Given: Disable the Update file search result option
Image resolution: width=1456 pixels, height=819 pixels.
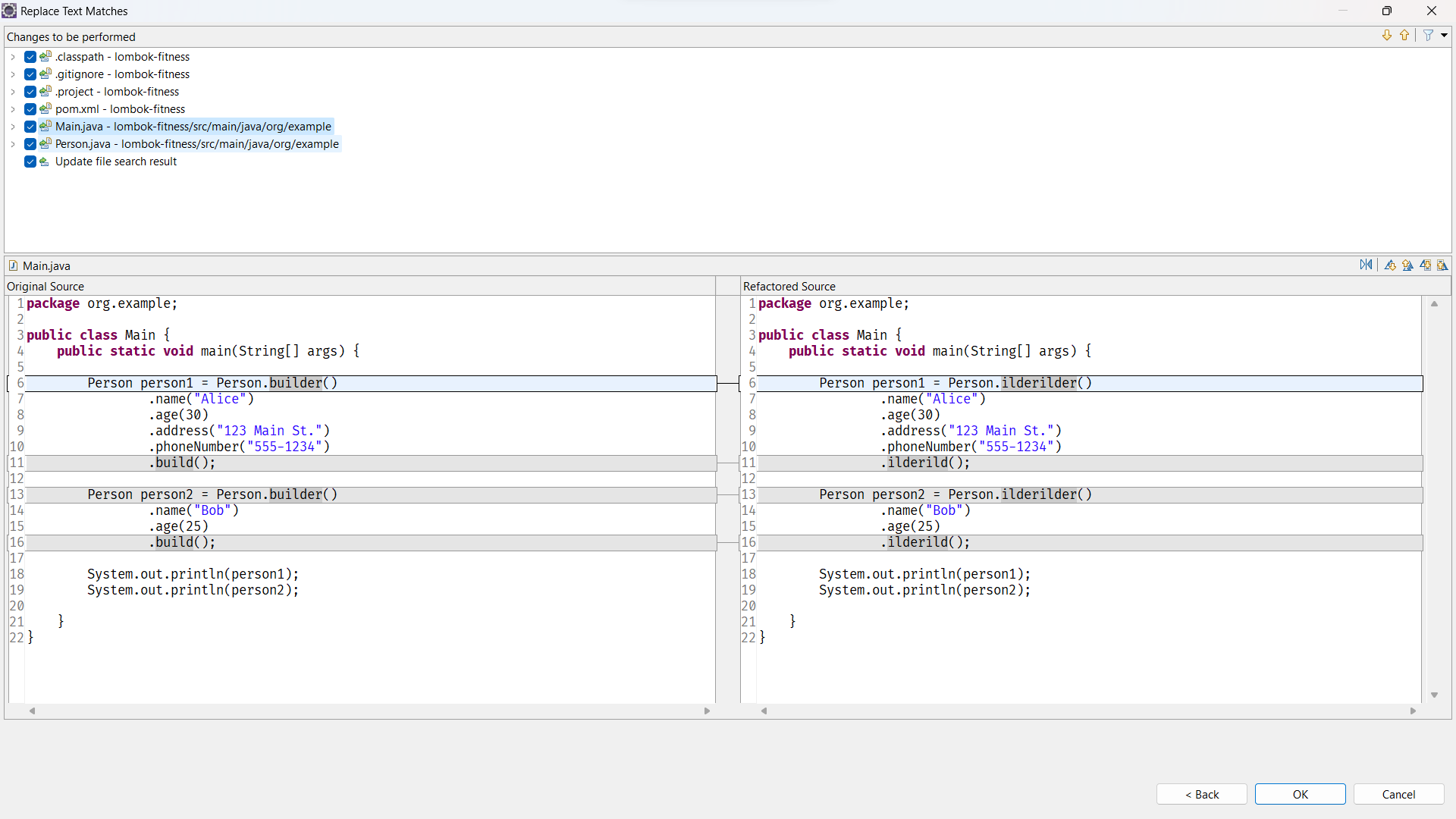Looking at the screenshot, I should [30, 161].
